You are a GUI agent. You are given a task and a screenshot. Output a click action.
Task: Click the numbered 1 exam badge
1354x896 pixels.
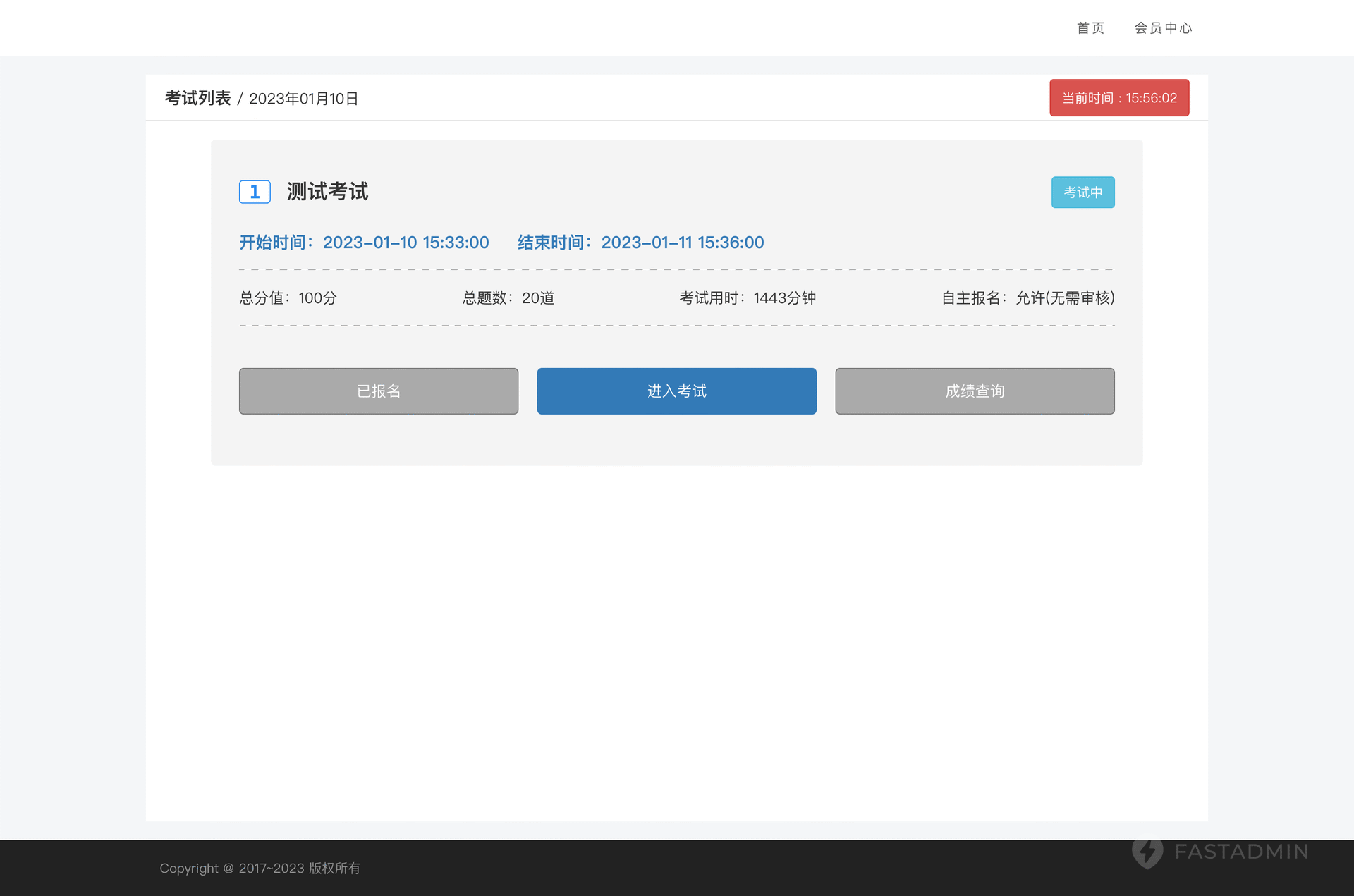[x=255, y=192]
